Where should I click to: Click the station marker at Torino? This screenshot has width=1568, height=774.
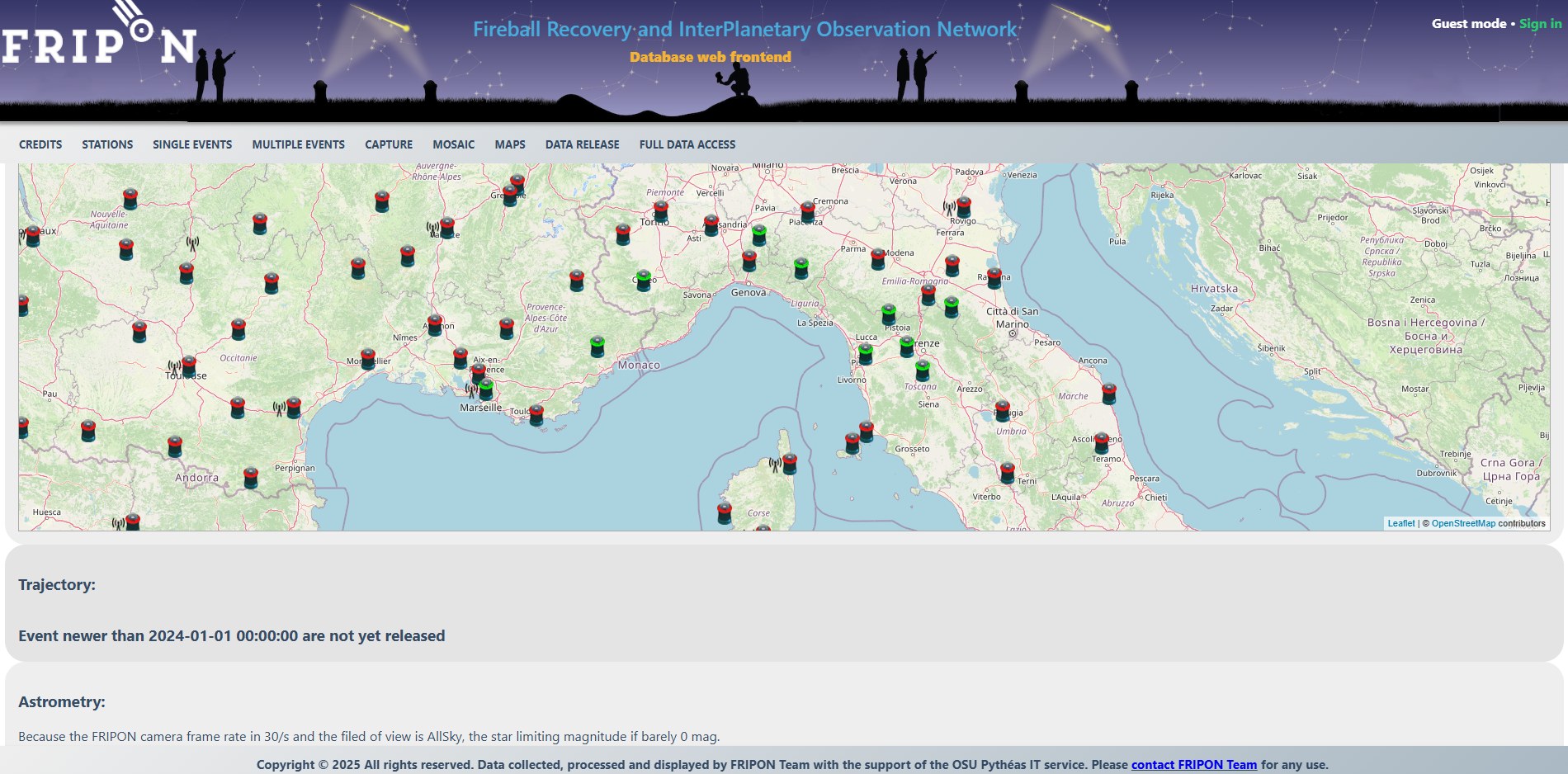661,211
